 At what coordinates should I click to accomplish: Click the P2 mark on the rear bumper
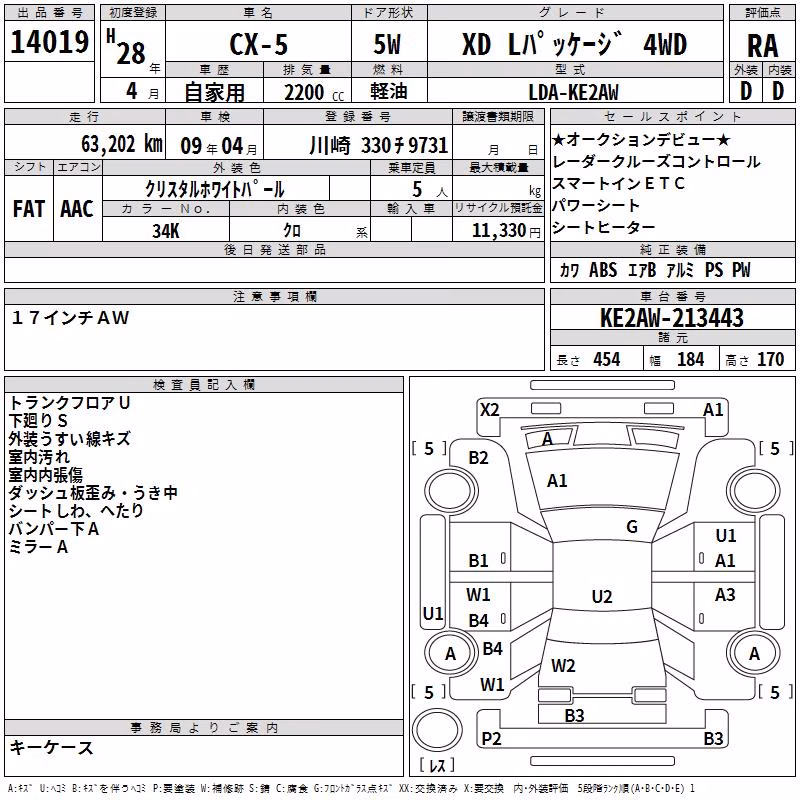click(x=491, y=738)
